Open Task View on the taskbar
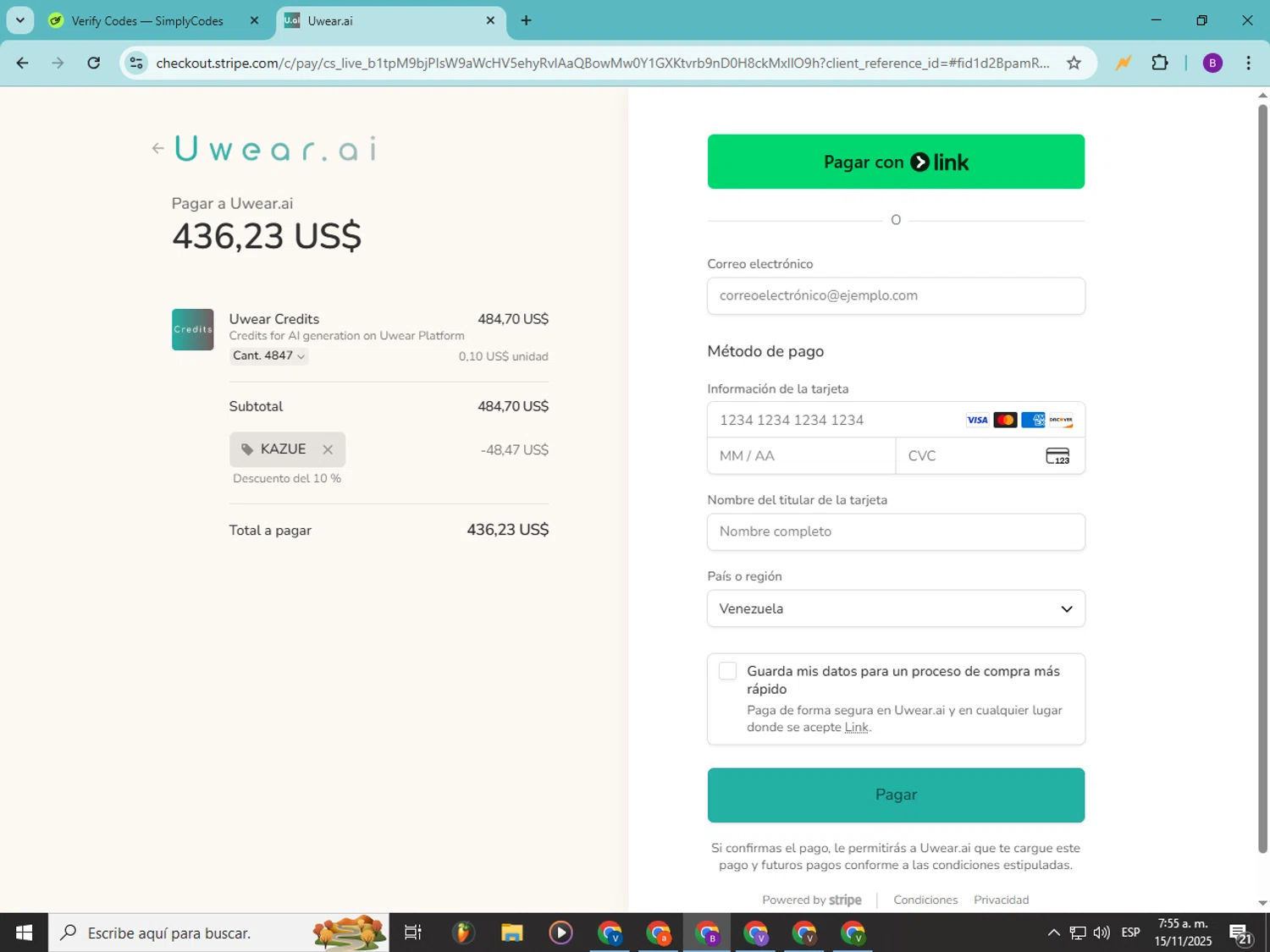Screen dimensions: 1270x952 [413, 933]
